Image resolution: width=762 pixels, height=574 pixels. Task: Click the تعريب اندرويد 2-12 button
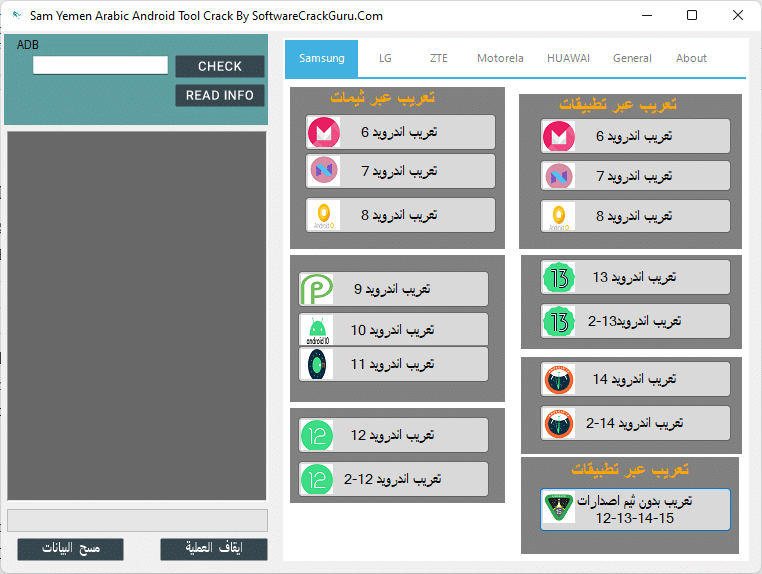click(x=393, y=479)
